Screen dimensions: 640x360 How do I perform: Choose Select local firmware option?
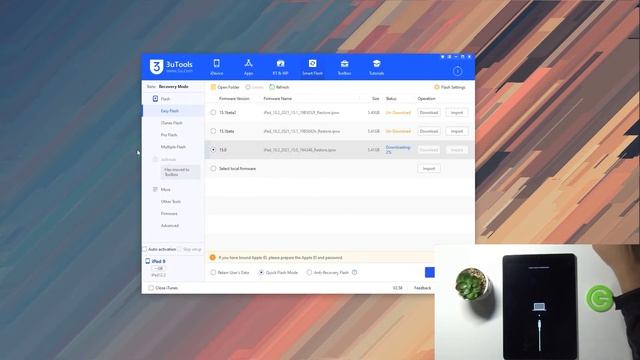(x=213, y=168)
